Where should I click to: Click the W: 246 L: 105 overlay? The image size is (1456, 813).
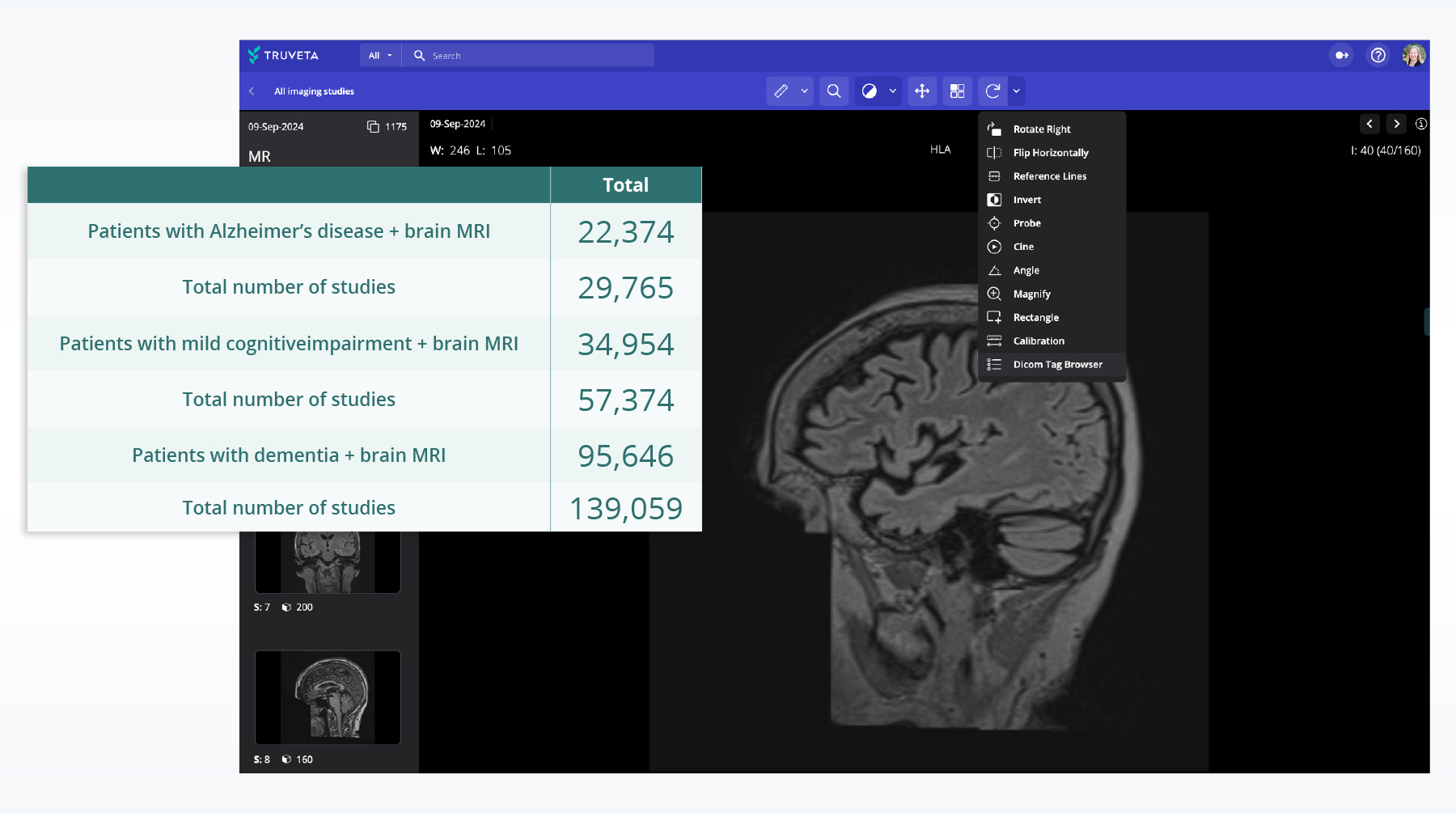(x=471, y=150)
